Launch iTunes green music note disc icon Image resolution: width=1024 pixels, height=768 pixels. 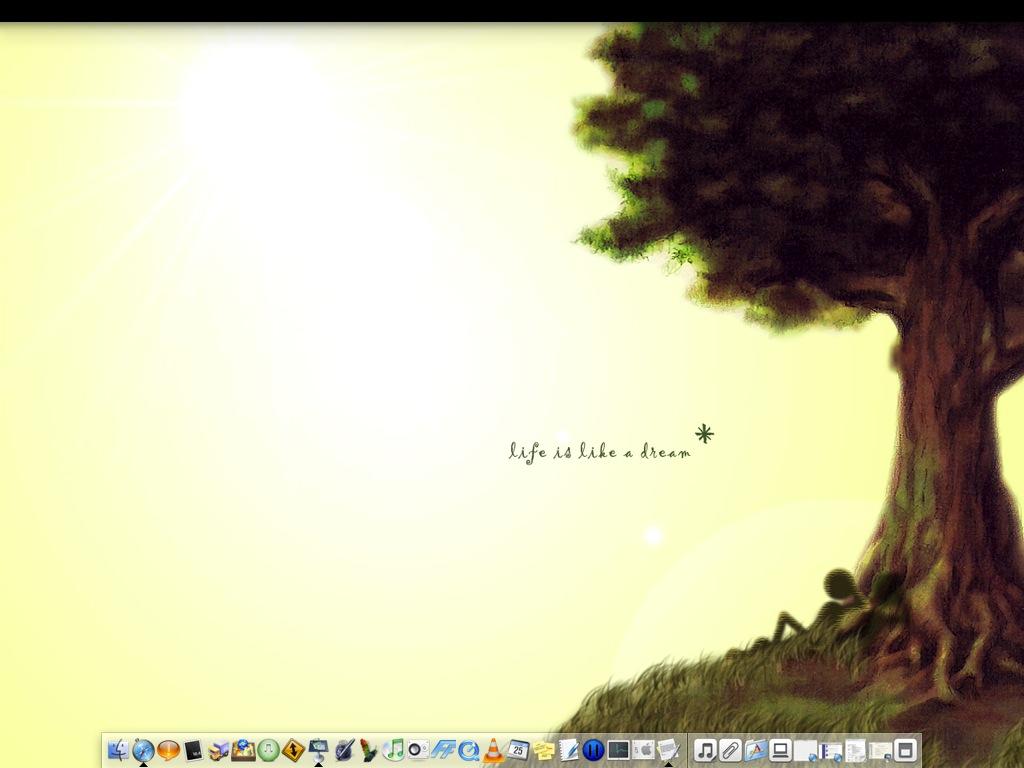click(393, 750)
